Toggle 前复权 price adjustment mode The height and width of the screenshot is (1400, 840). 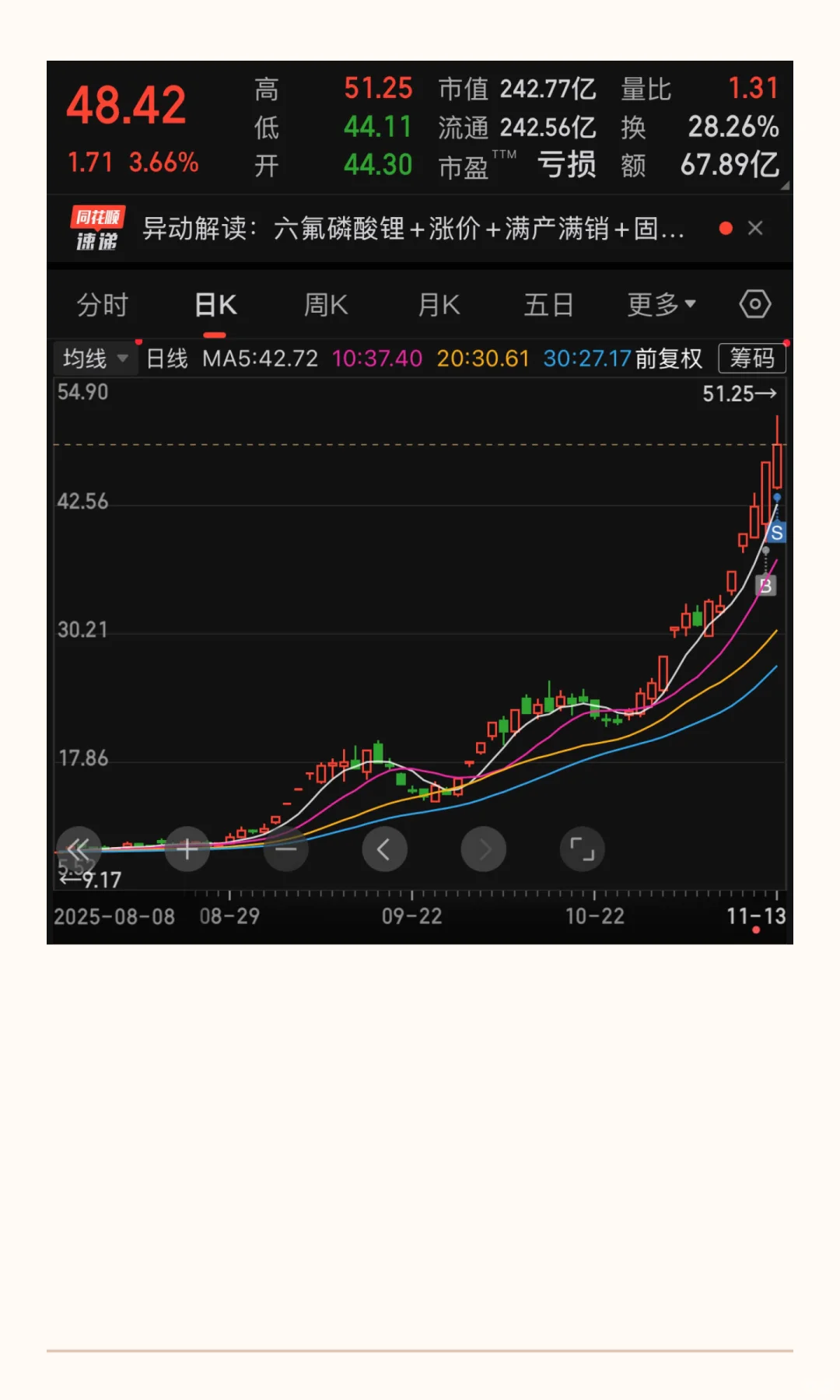tap(669, 359)
